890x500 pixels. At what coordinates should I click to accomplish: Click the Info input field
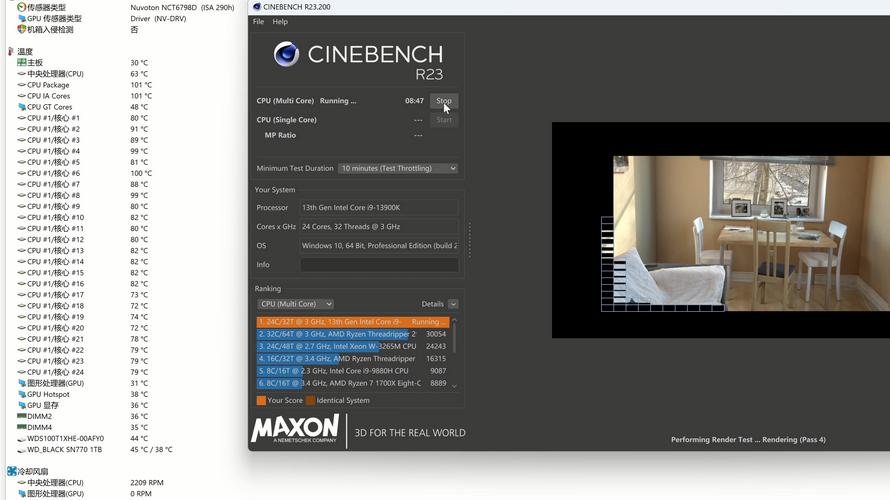[x=379, y=265]
